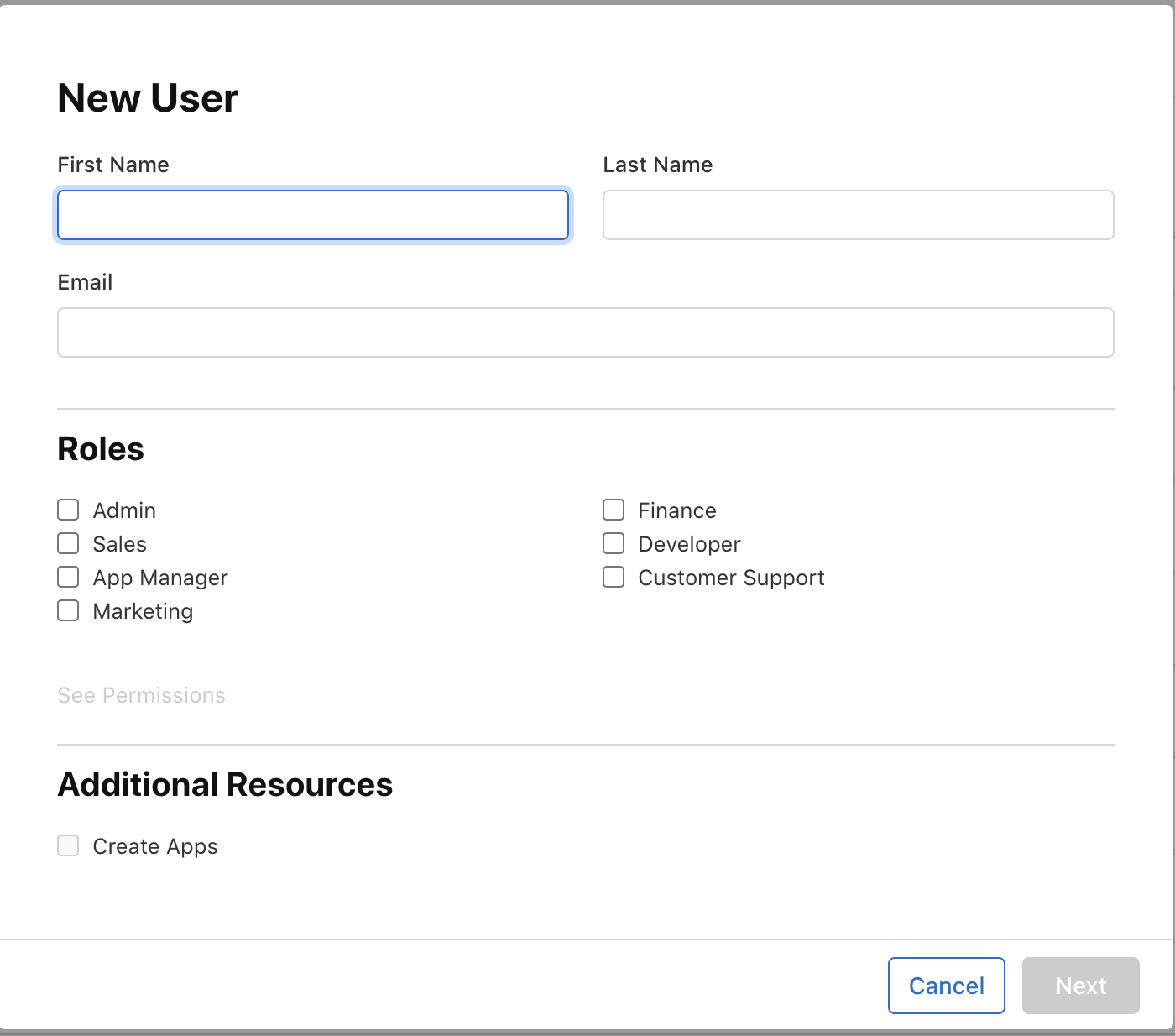Image resolution: width=1175 pixels, height=1036 pixels.
Task: Cancel the New User dialog
Action: pyautogui.click(x=946, y=986)
